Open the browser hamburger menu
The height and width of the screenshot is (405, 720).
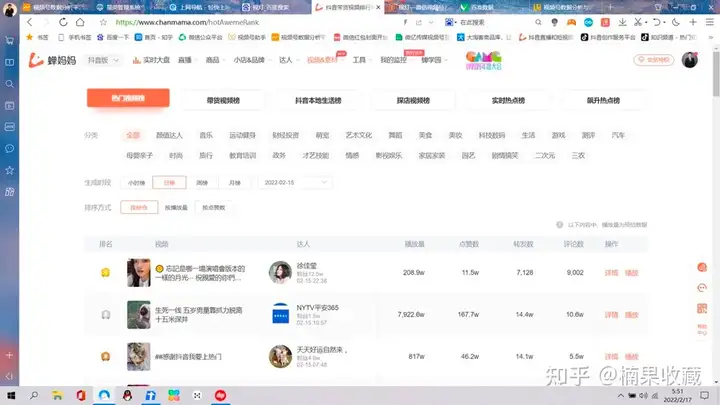(x=710, y=22)
